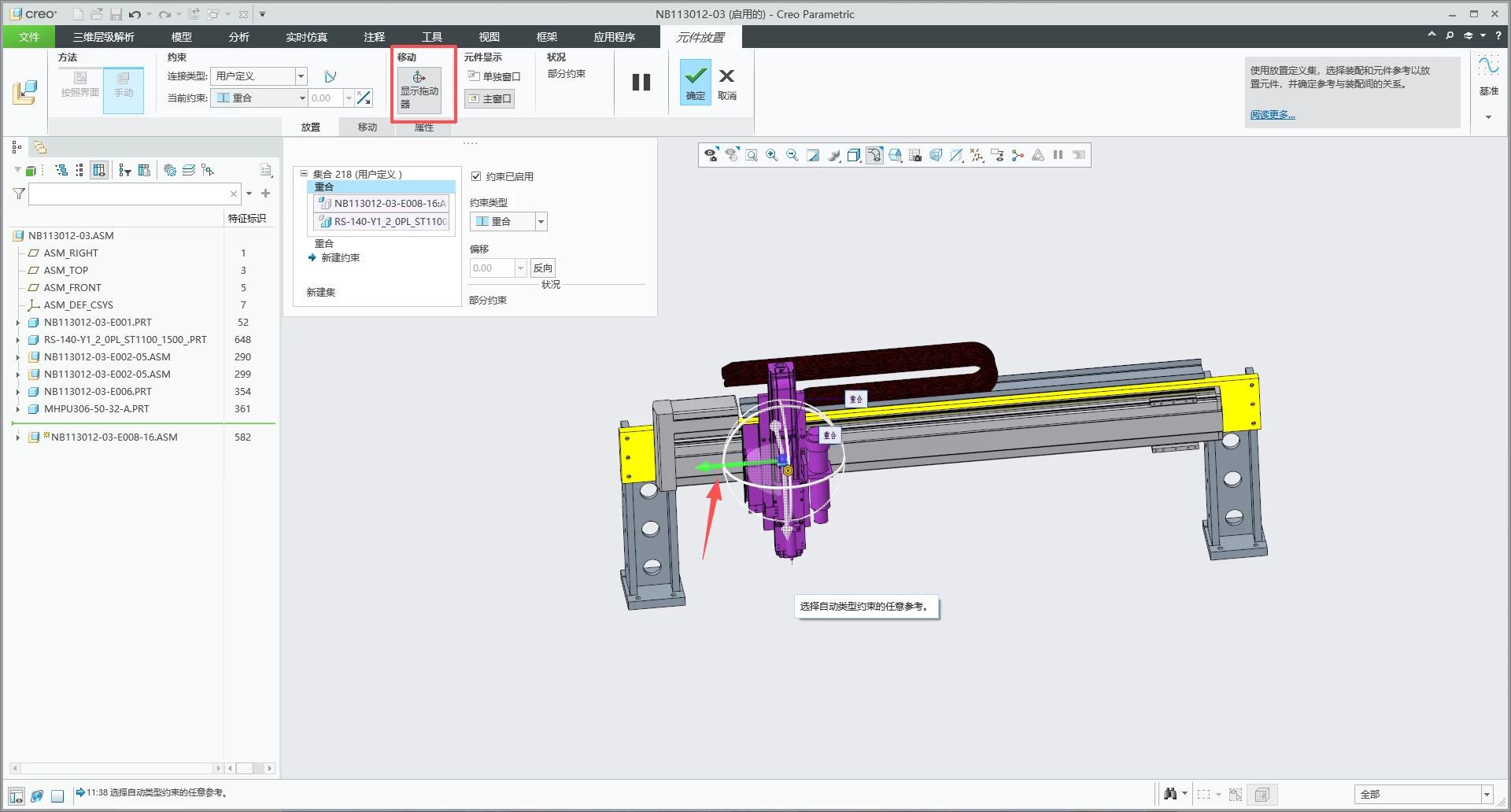Switch to the folder browser tab icon
The height and width of the screenshot is (812, 1511).
(x=39, y=147)
